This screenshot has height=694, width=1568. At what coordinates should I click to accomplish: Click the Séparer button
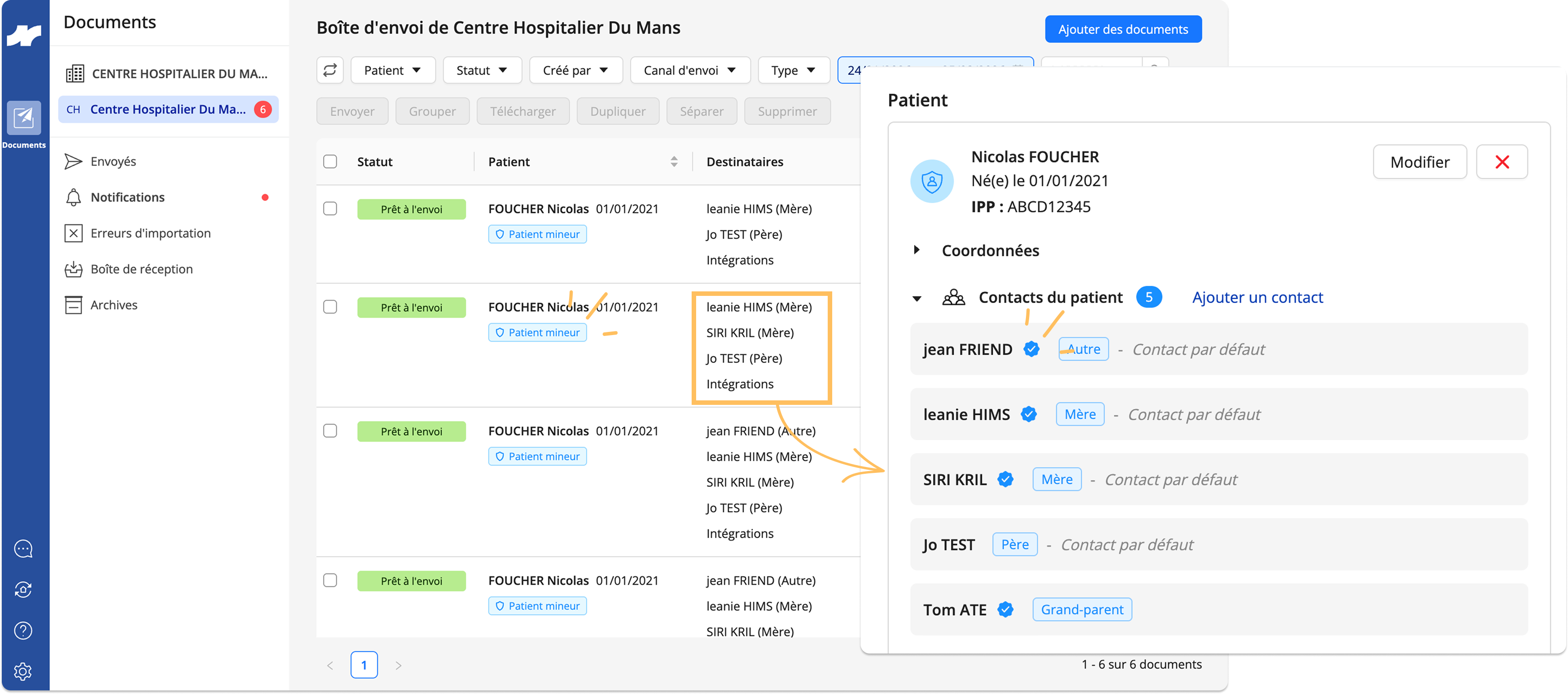pyautogui.click(x=702, y=111)
